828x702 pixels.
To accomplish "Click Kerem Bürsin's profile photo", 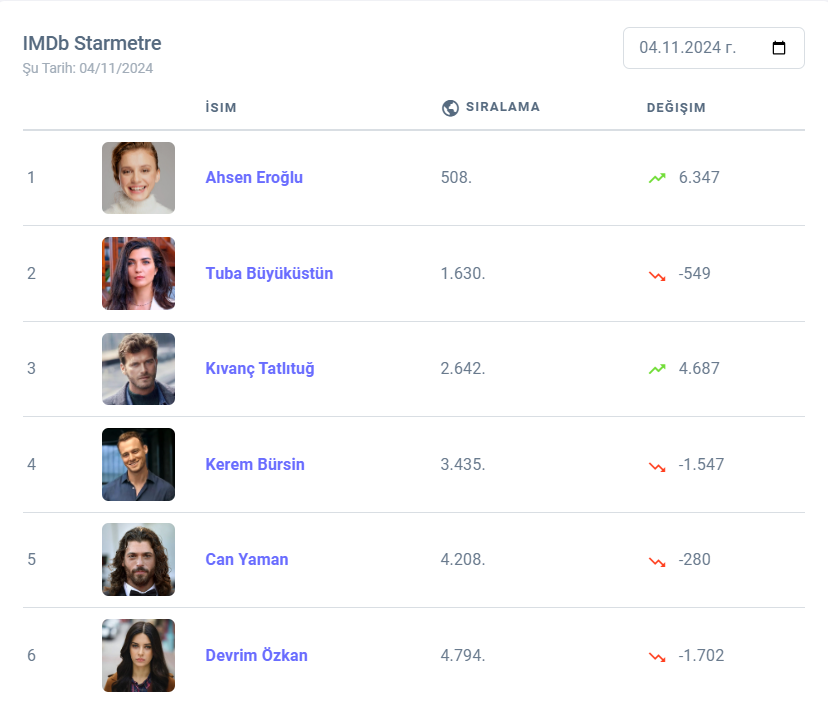I will coord(138,465).
